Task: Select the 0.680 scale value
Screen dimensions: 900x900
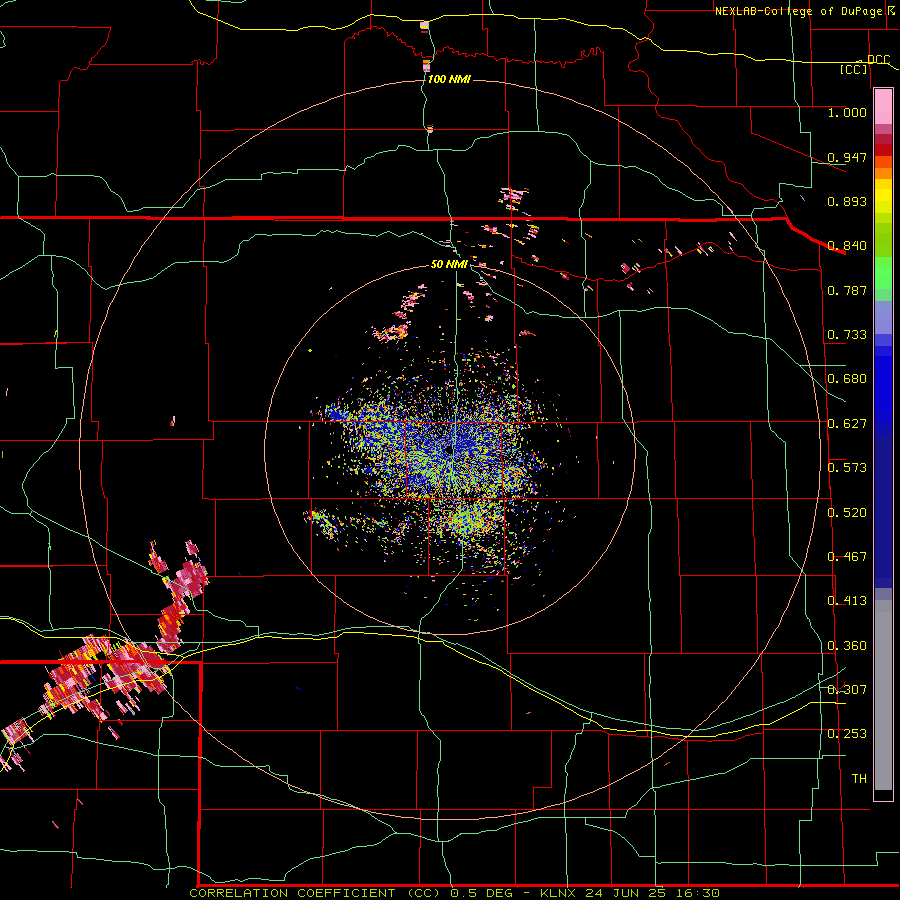Action: coord(847,379)
